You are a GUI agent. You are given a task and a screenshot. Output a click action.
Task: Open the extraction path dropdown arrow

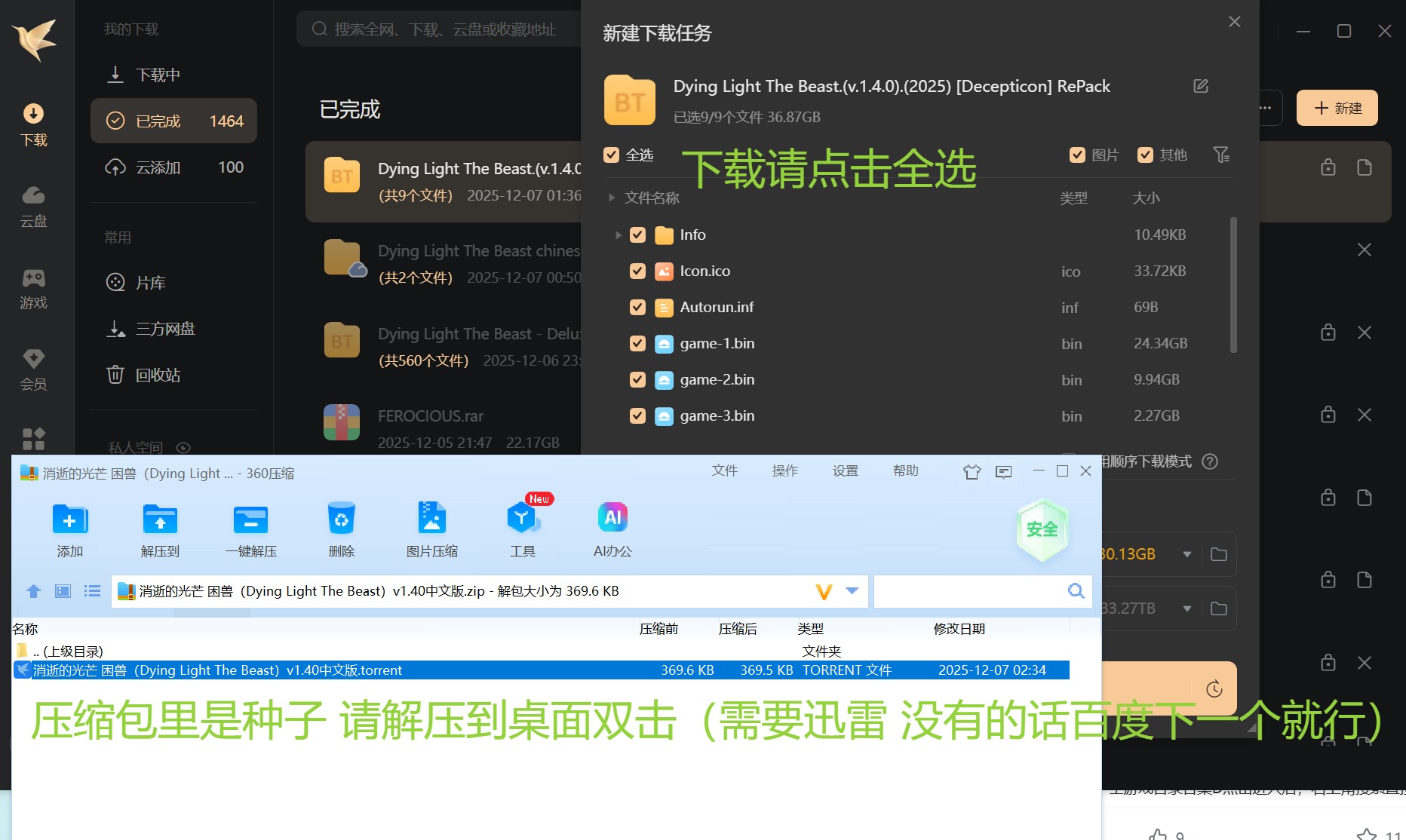point(853,591)
